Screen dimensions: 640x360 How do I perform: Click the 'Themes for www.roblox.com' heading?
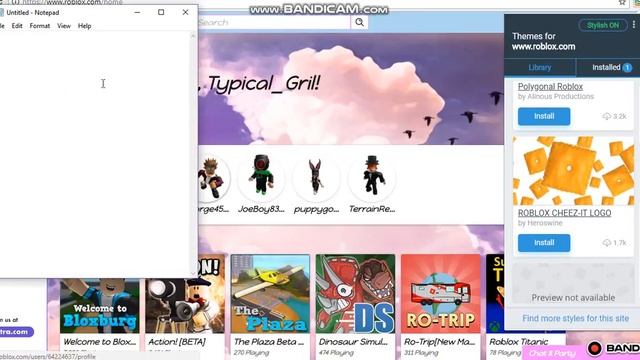(543, 41)
